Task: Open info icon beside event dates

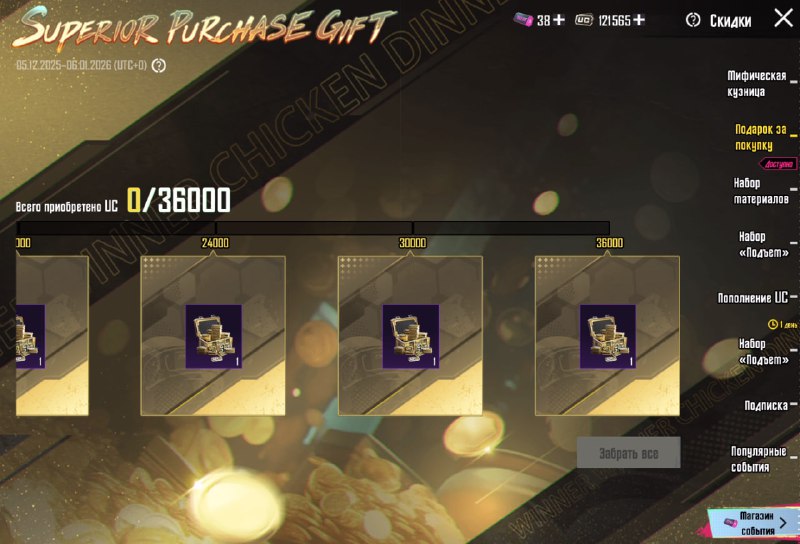Action: [159, 65]
